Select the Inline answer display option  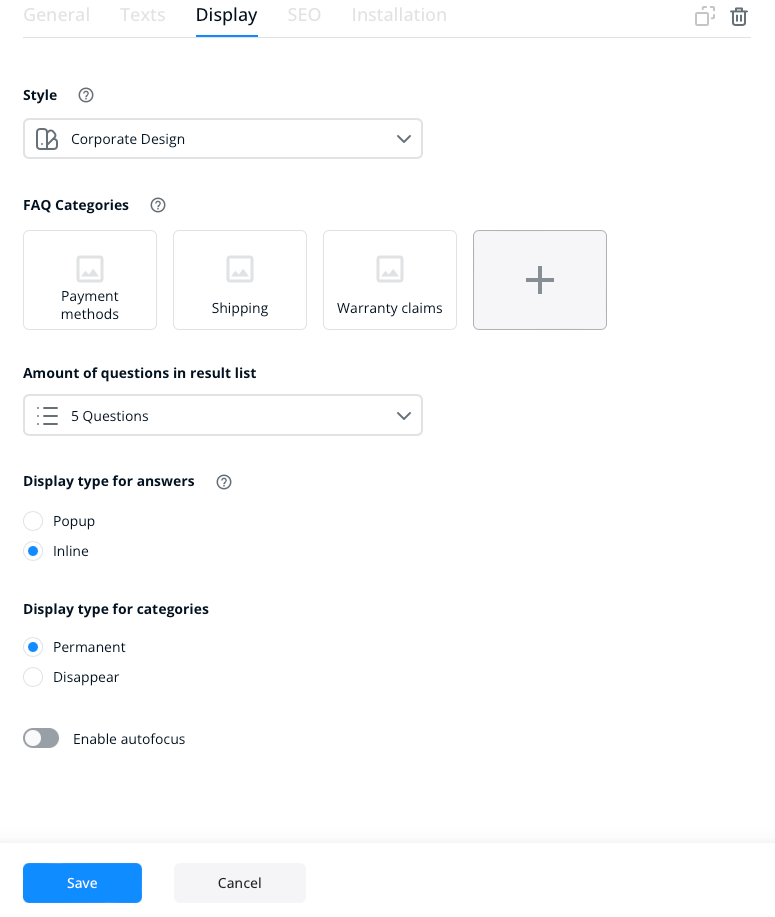[x=33, y=551]
